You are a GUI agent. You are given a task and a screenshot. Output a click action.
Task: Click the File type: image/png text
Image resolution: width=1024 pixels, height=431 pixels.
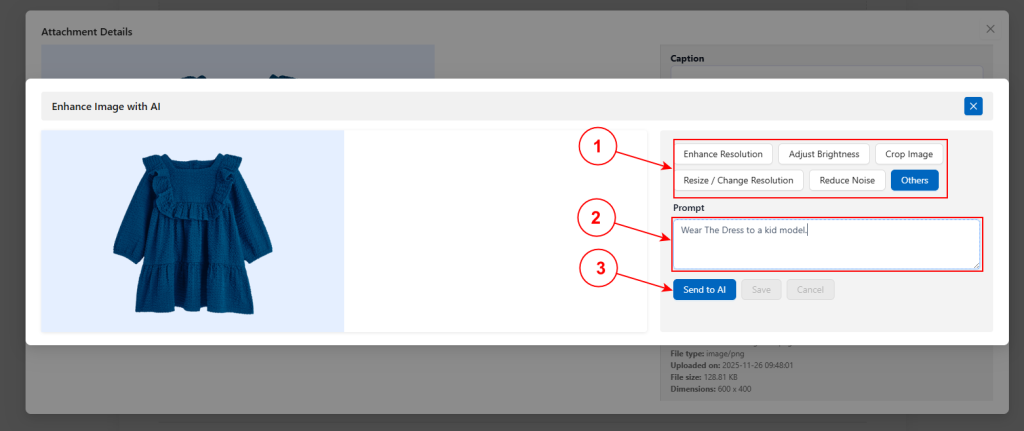[709, 353]
